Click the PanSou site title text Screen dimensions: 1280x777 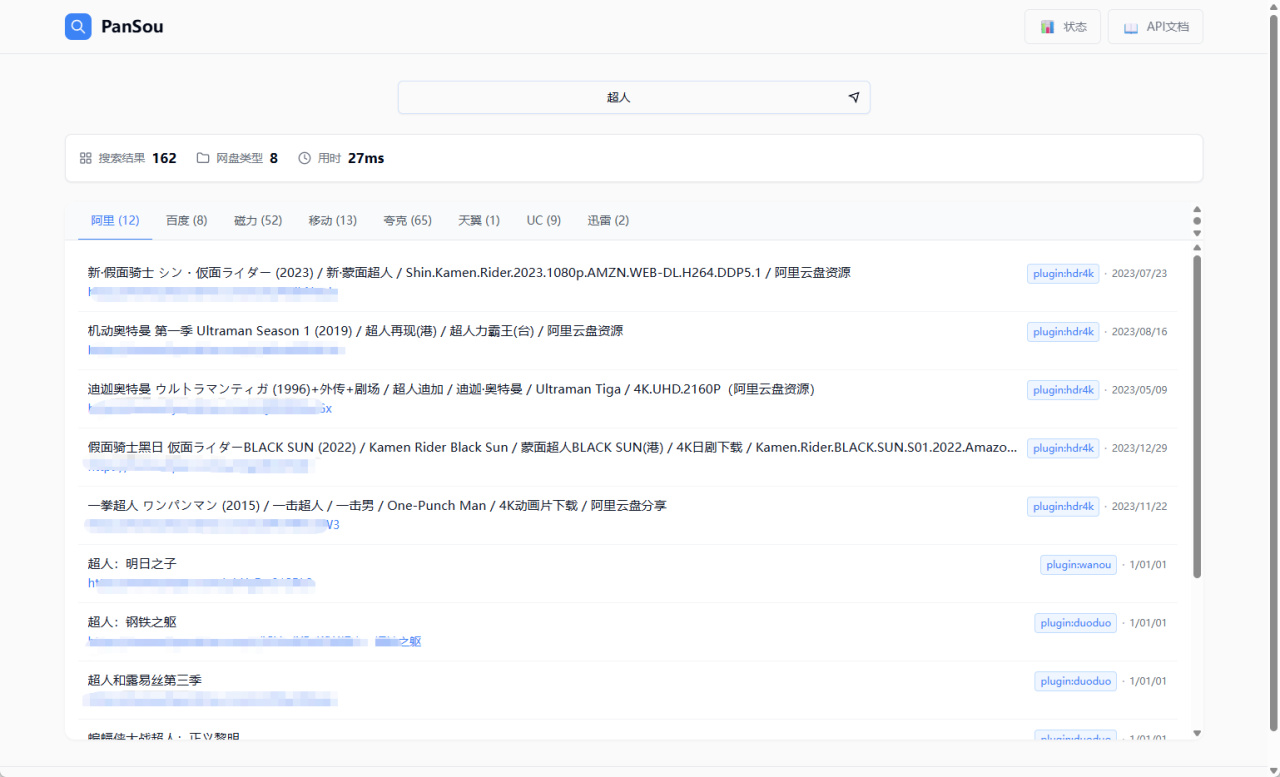(x=132, y=27)
